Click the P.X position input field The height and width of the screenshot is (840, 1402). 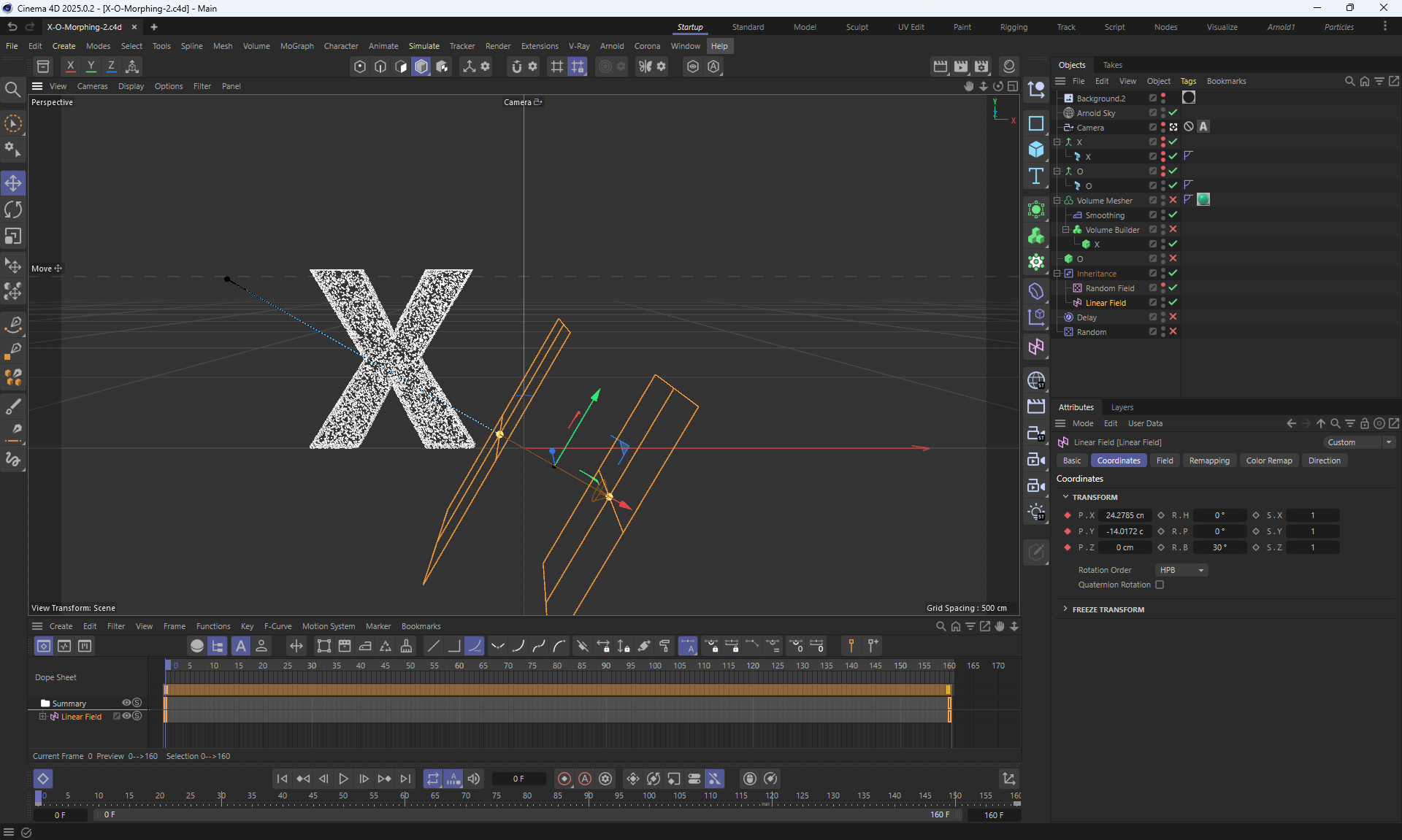pos(1125,515)
